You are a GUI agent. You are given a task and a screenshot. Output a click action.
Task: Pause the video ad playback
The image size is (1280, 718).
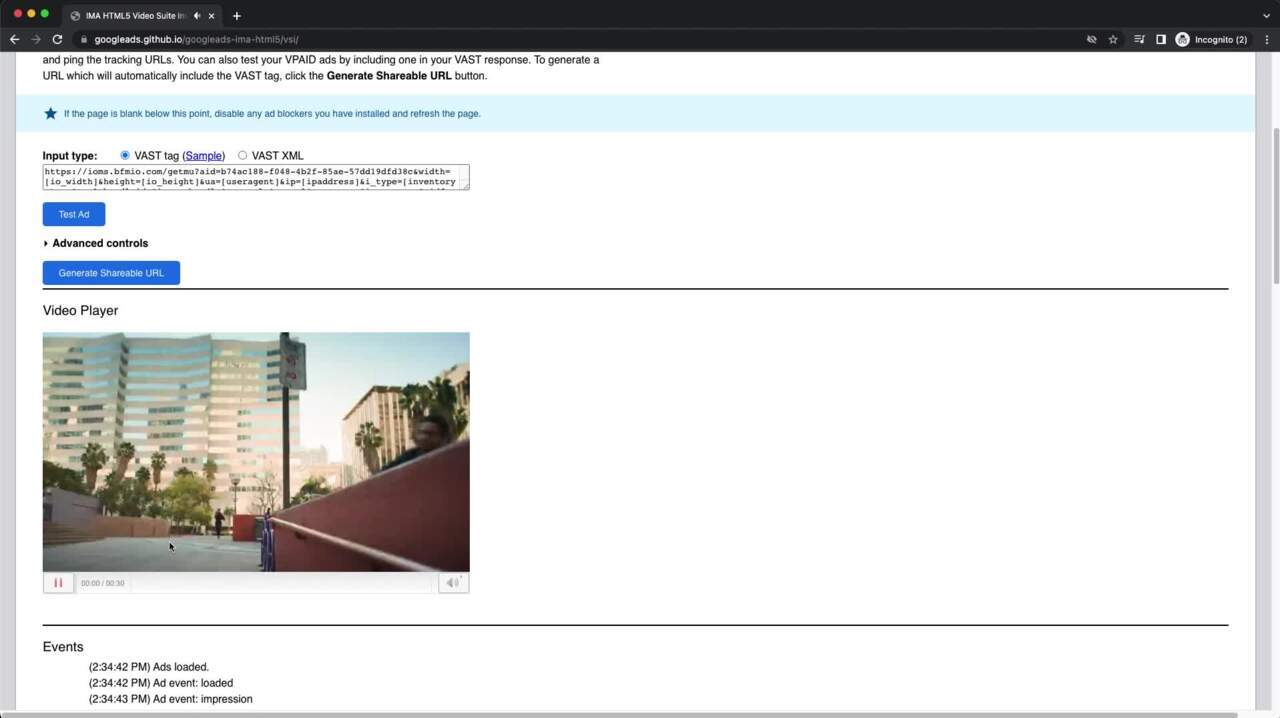58,583
